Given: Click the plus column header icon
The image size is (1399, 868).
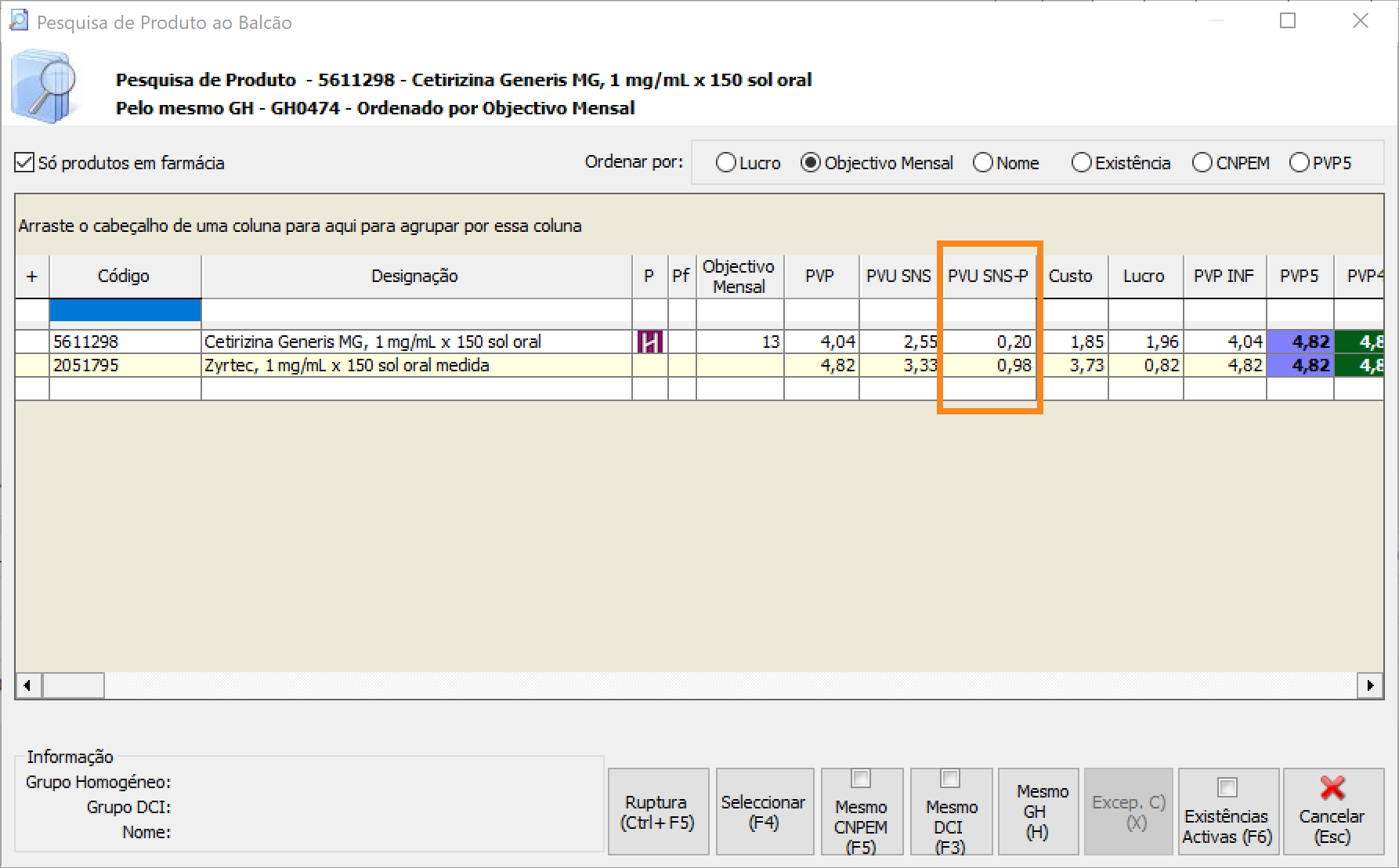Looking at the screenshot, I should click(x=32, y=276).
